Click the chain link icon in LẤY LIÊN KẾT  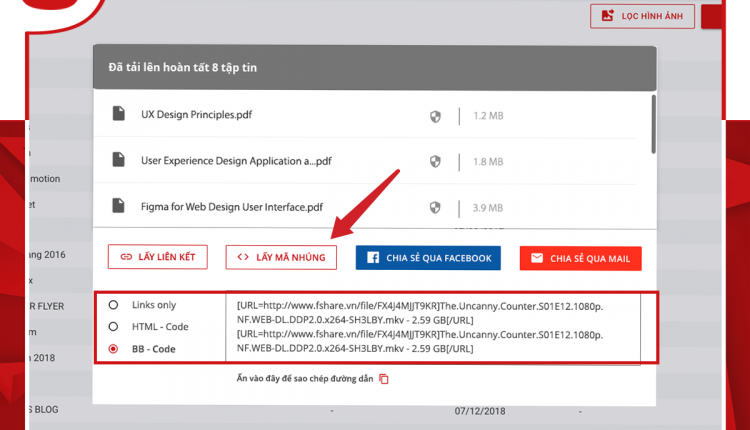126,257
